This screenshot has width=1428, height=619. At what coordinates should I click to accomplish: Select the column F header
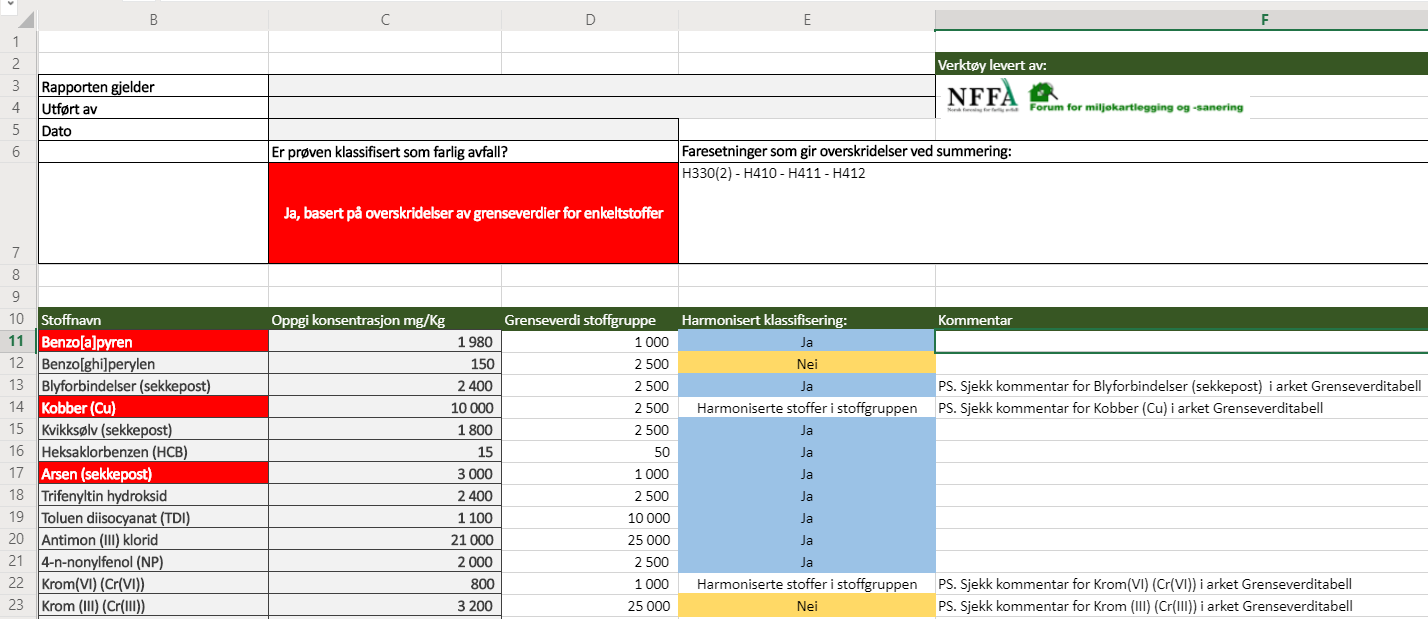point(1264,19)
